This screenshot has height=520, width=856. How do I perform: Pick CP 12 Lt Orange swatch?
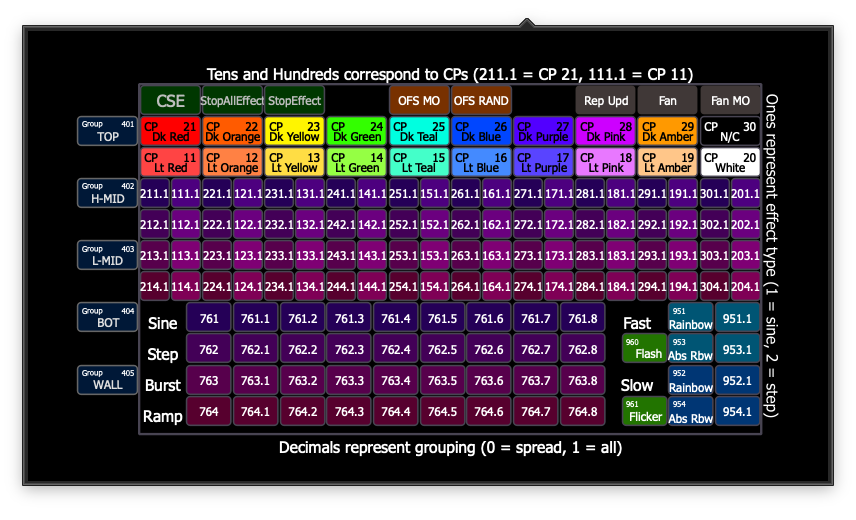click(x=233, y=163)
